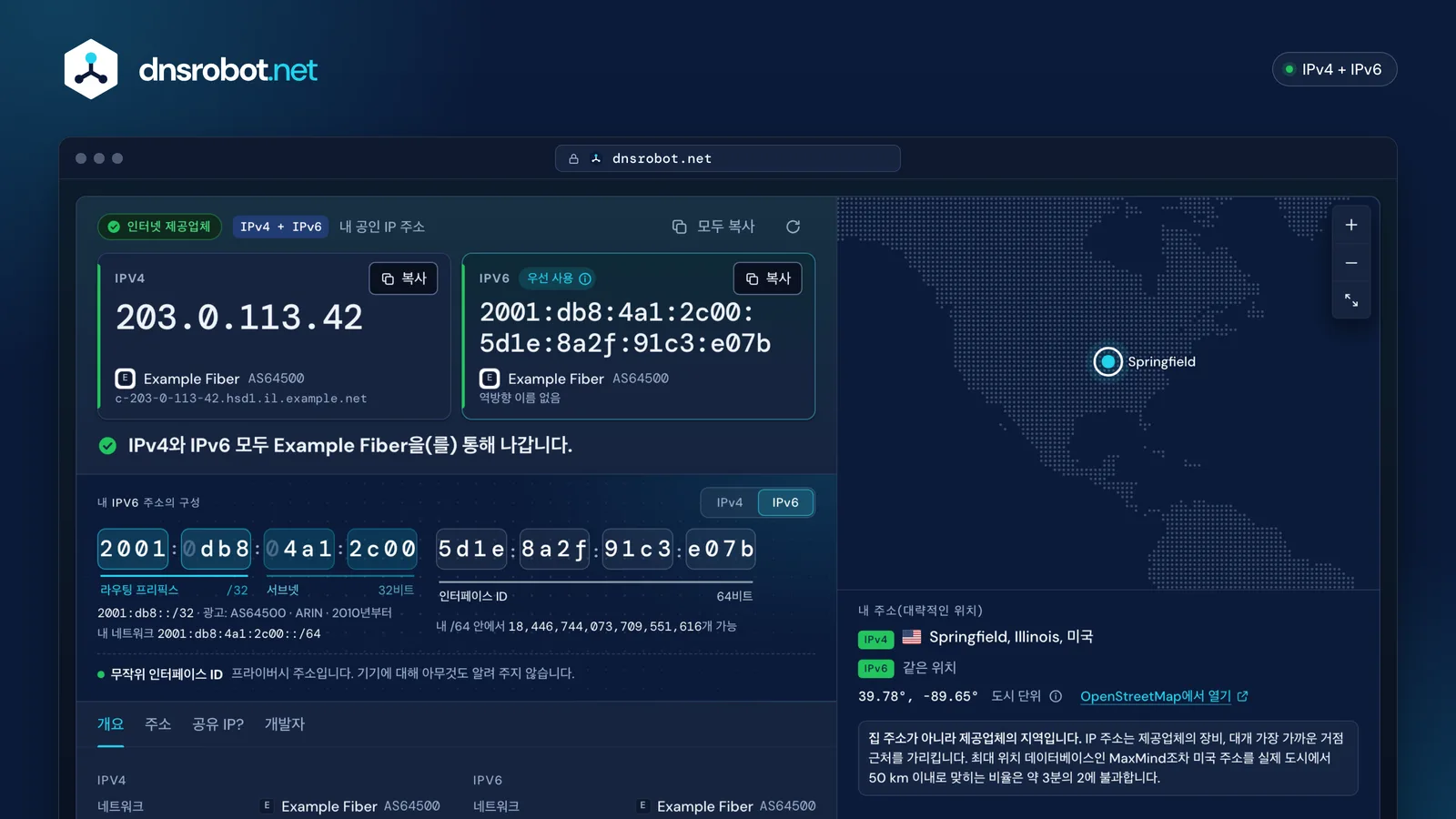Click the dnsrobot.net brand name text
The image size is (1456, 819).
click(227, 70)
